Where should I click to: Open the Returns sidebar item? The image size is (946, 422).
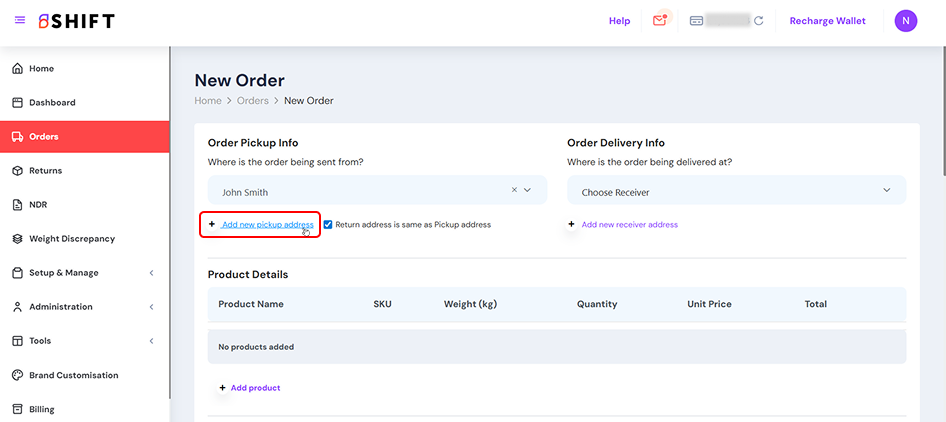45,171
